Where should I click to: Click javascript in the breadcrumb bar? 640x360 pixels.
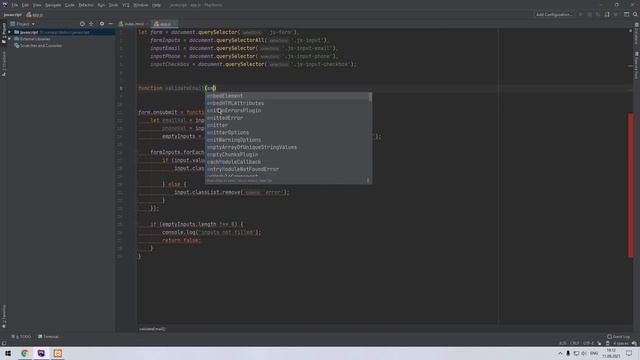(x=13, y=15)
